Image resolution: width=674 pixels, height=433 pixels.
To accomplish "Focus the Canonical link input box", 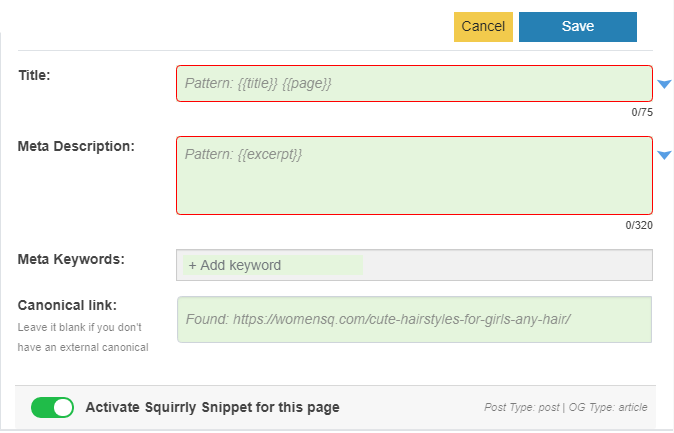I will pyautogui.click(x=414, y=320).
